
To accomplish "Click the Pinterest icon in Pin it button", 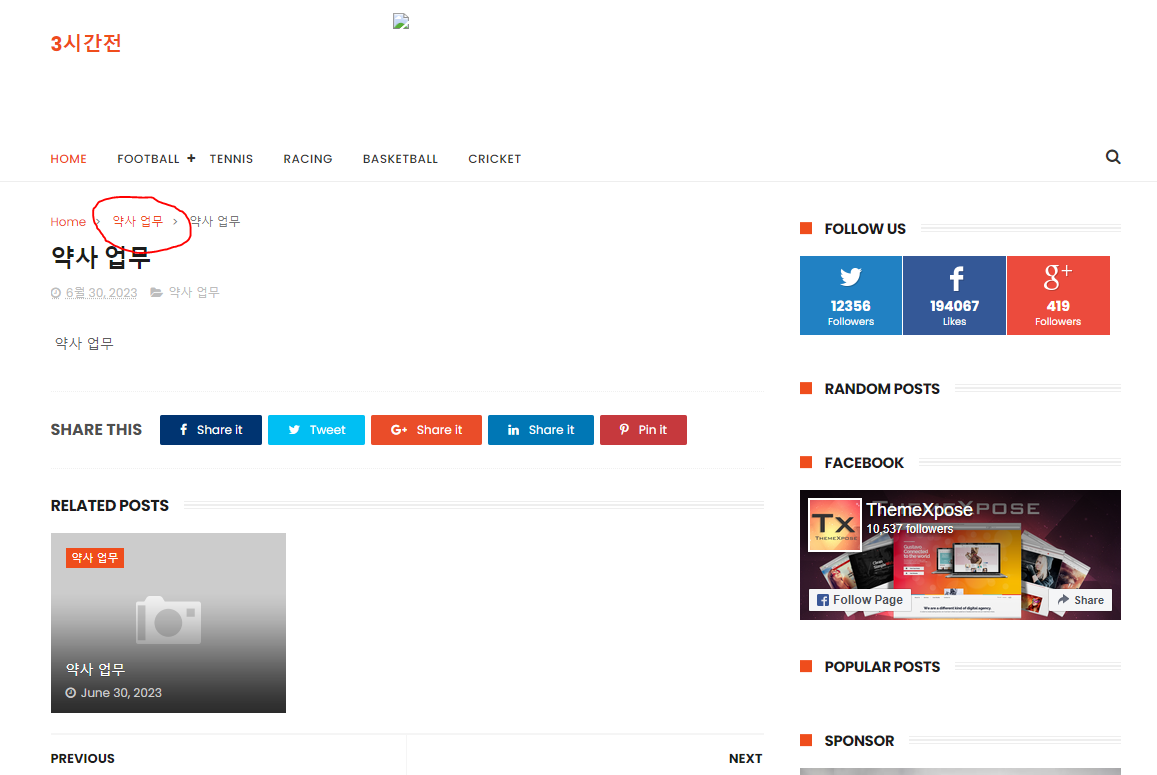I will coord(624,429).
